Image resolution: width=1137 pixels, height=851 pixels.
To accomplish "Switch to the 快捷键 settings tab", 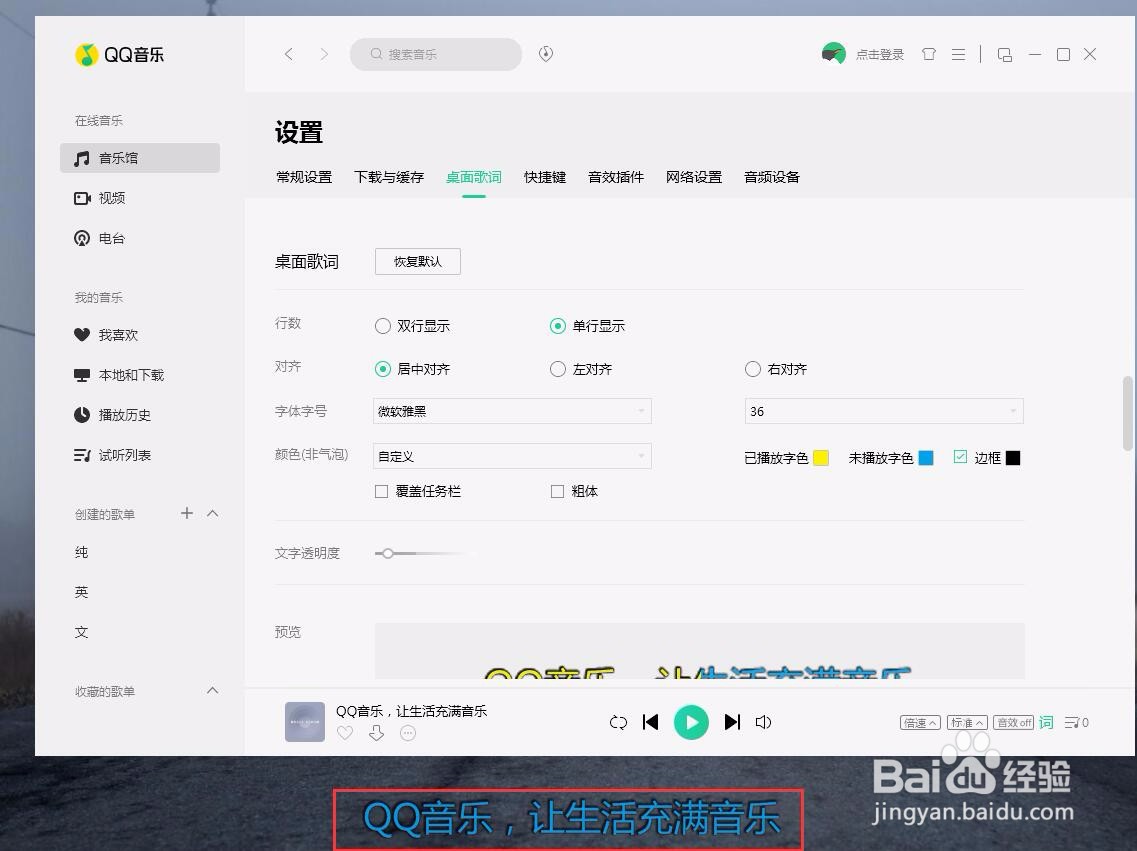I will (x=543, y=176).
